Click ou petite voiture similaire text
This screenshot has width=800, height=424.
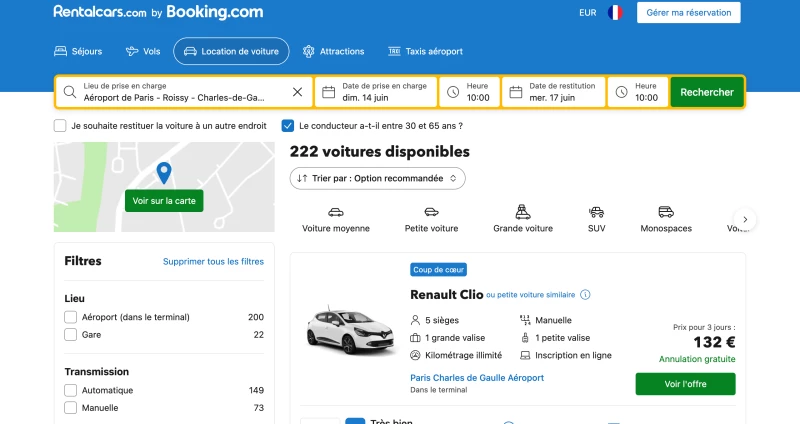[531, 295]
